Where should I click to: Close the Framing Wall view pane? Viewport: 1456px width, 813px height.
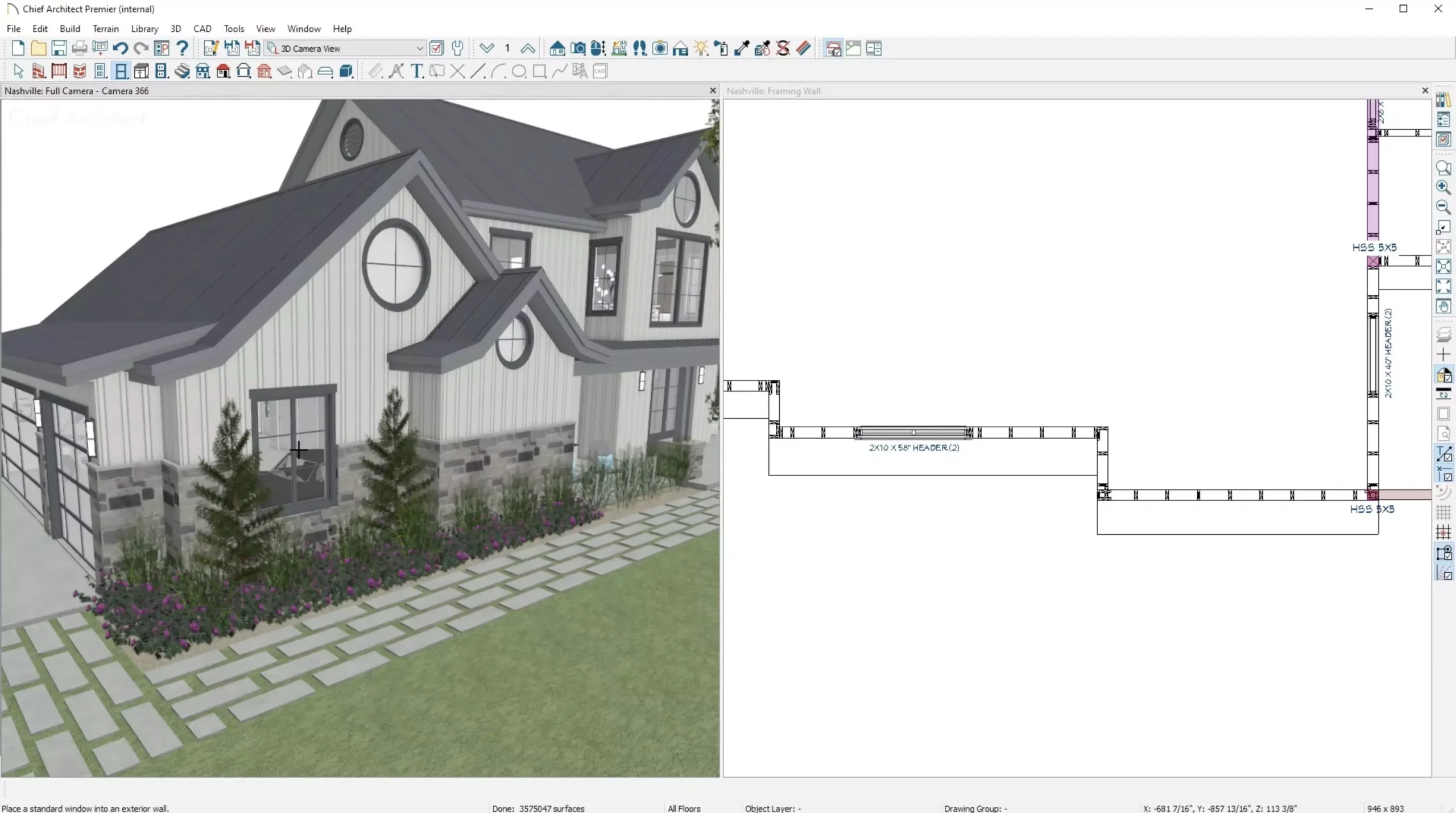(1425, 90)
